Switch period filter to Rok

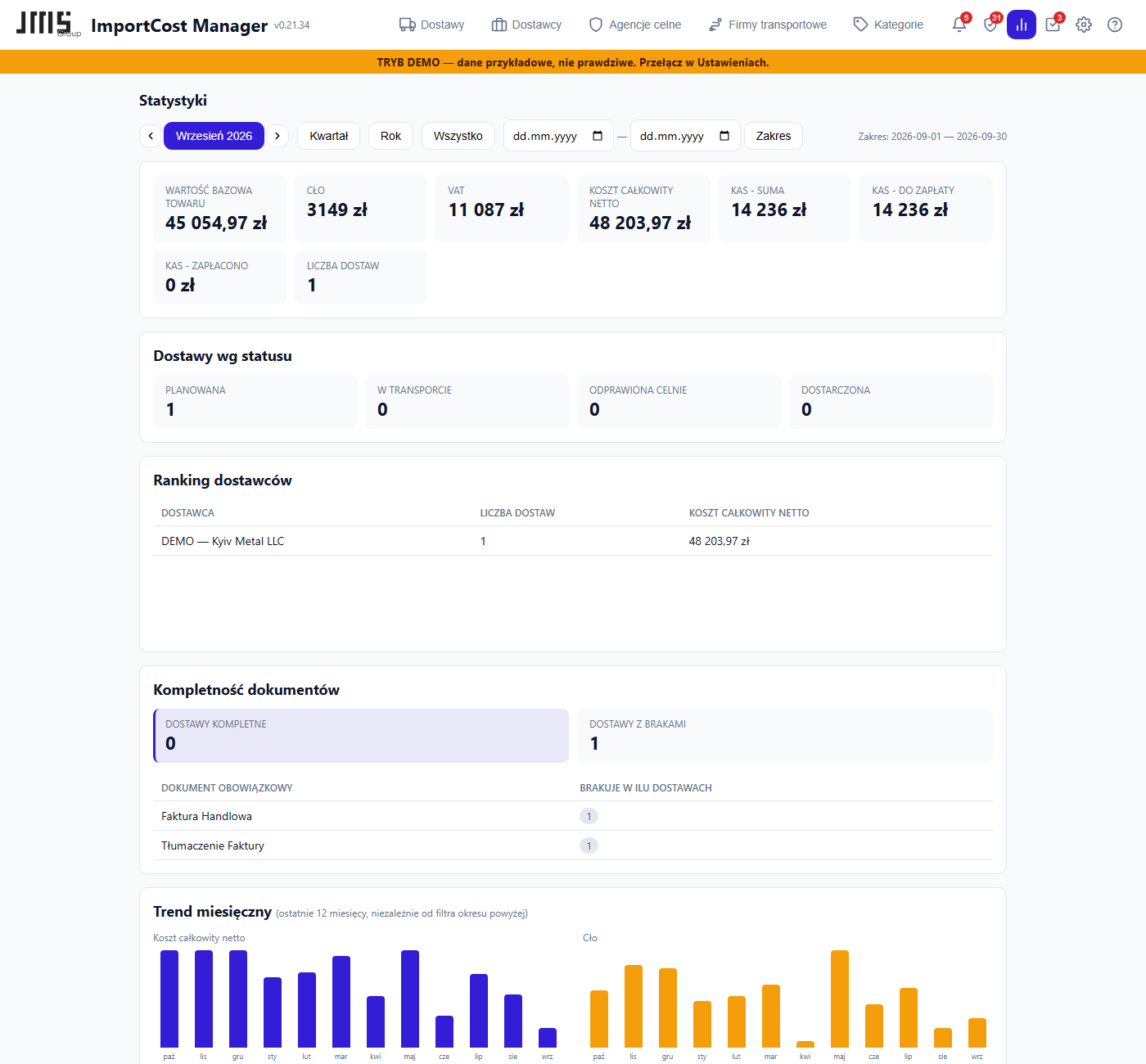coord(391,136)
